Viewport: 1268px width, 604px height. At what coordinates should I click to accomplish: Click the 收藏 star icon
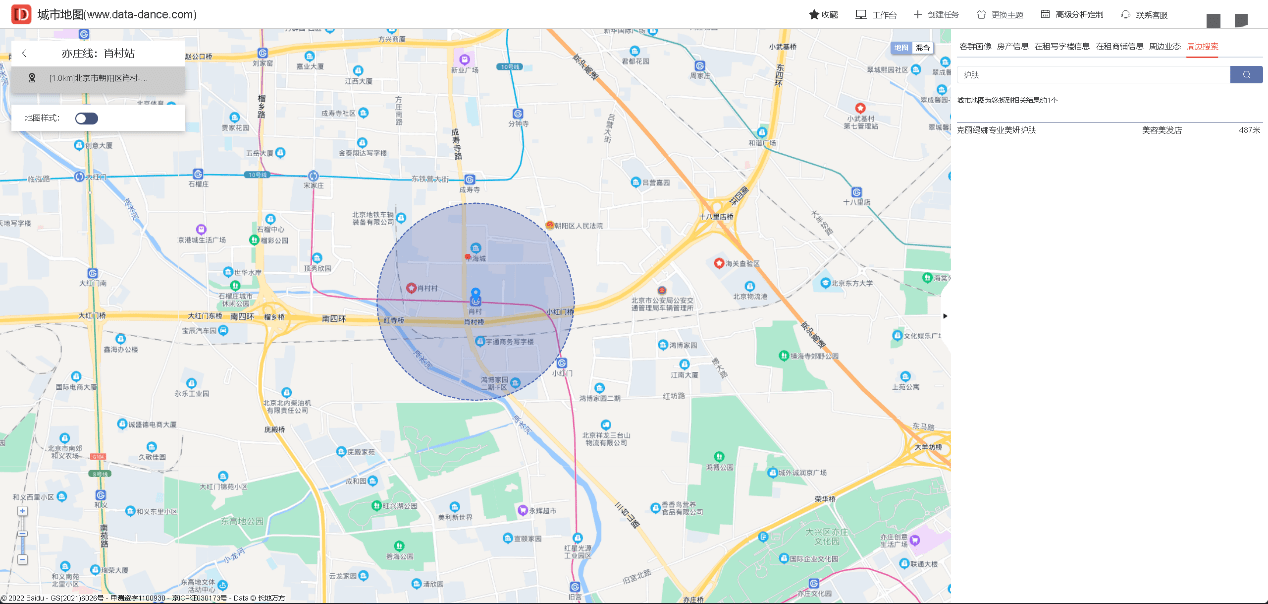click(x=814, y=15)
